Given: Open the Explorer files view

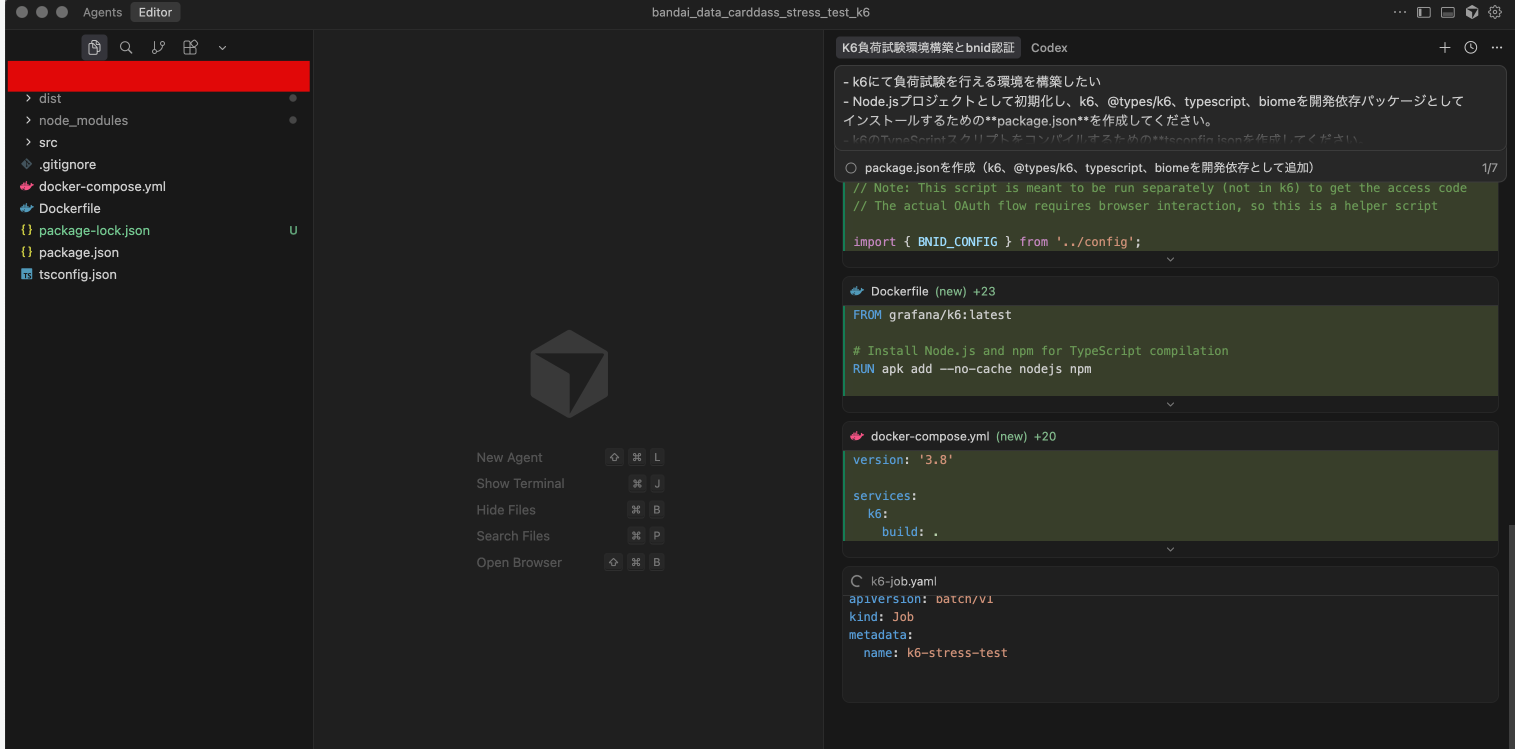Looking at the screenshot, I should (x=94, y=47).
